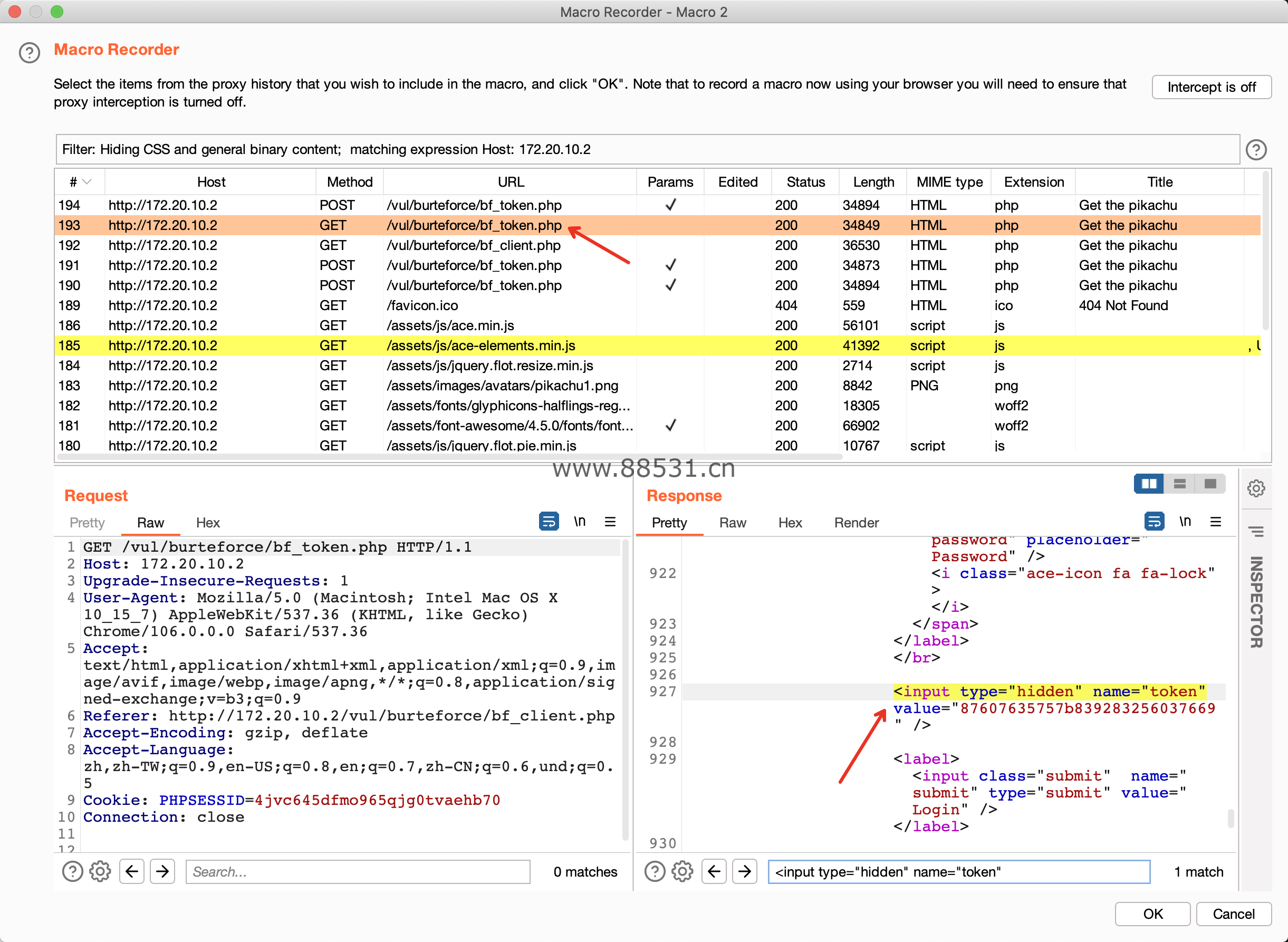Click the highlighted hidden token input line
Viewport: 1288px width, 942px height.
click(x=1049, y=691)
